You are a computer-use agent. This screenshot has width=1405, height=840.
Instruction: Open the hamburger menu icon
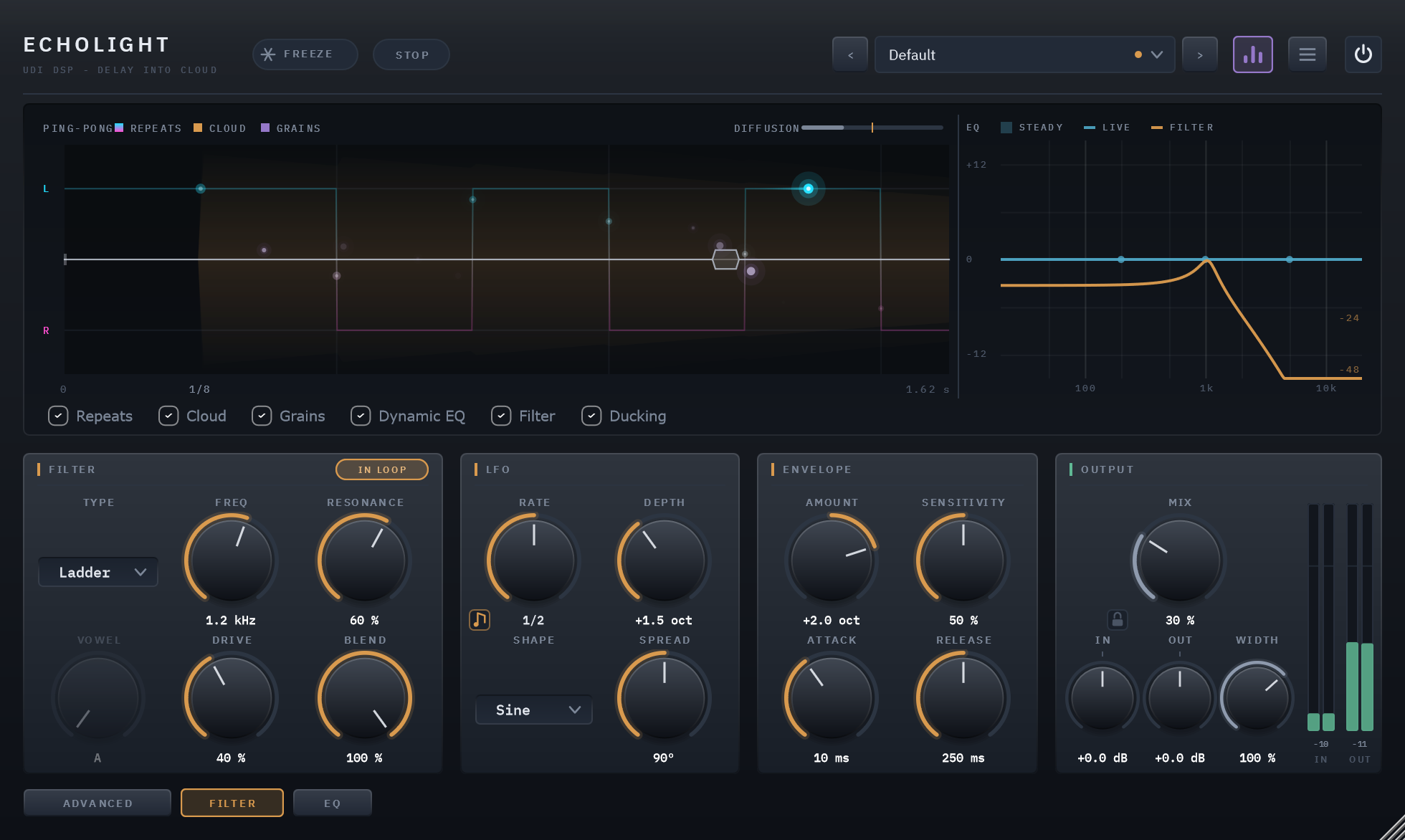[x=1307, y=54]
